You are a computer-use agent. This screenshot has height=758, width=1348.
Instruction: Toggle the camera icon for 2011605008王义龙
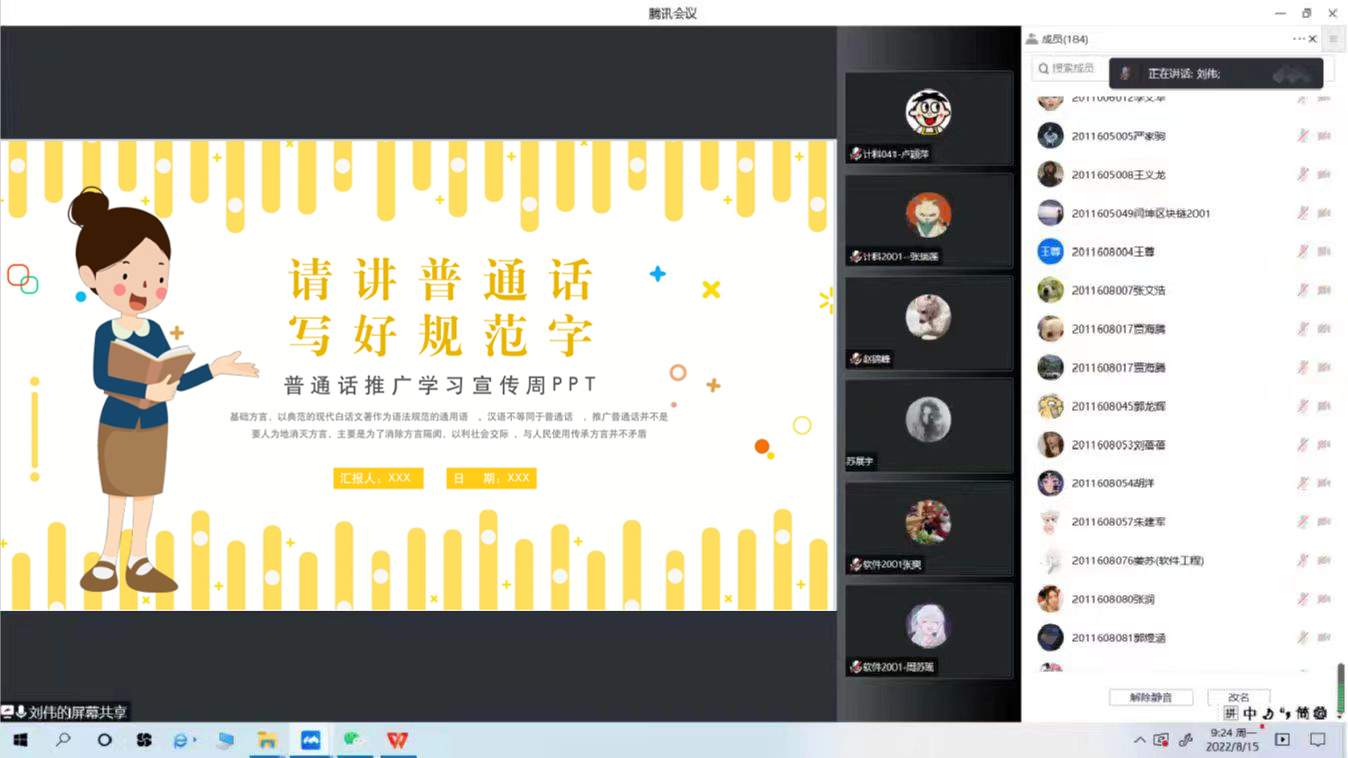pyautogui.click(x=1324, y=174)
